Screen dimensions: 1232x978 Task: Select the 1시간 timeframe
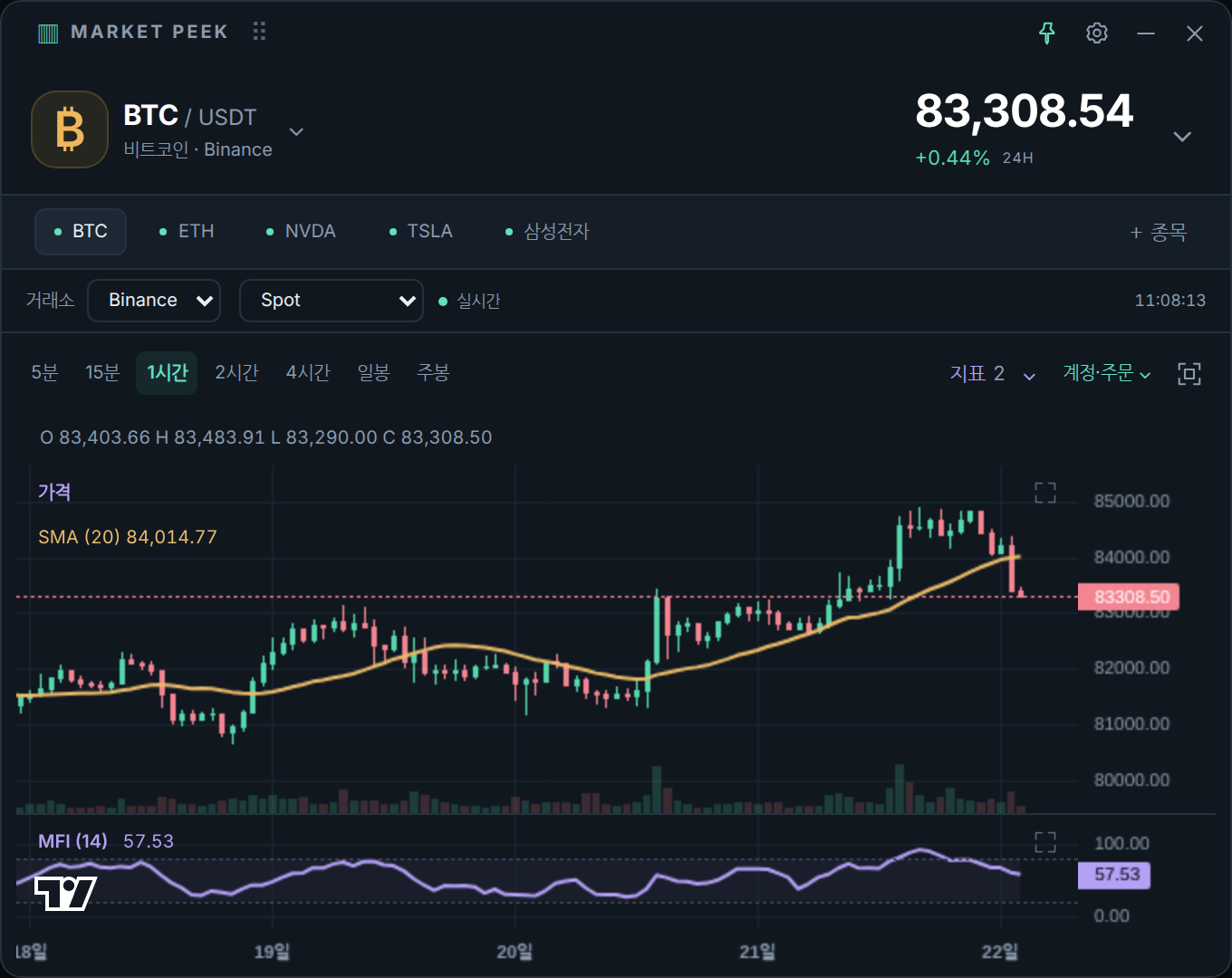(167, 373)
